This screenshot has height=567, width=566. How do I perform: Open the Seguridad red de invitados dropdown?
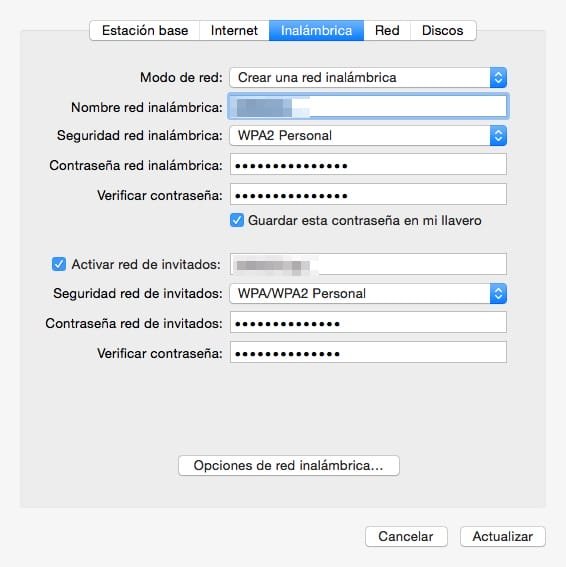click(368, 293)
